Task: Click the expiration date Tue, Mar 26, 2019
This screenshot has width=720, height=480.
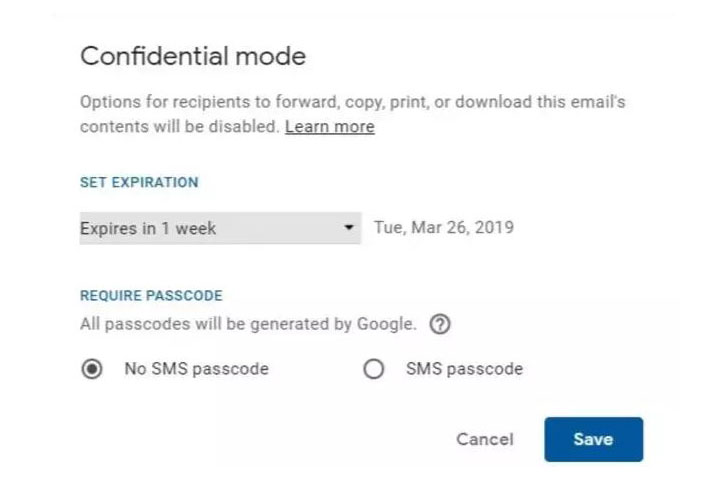Action: (x=444, y=228)
